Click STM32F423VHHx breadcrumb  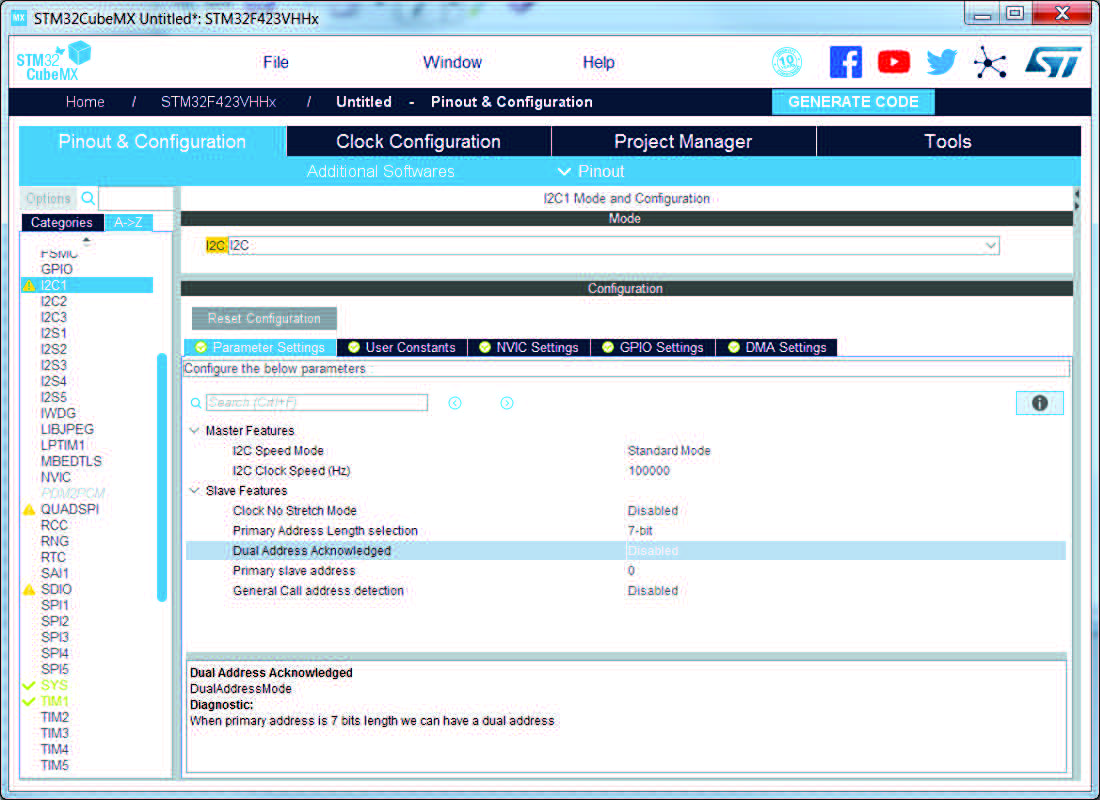point(218,102)
